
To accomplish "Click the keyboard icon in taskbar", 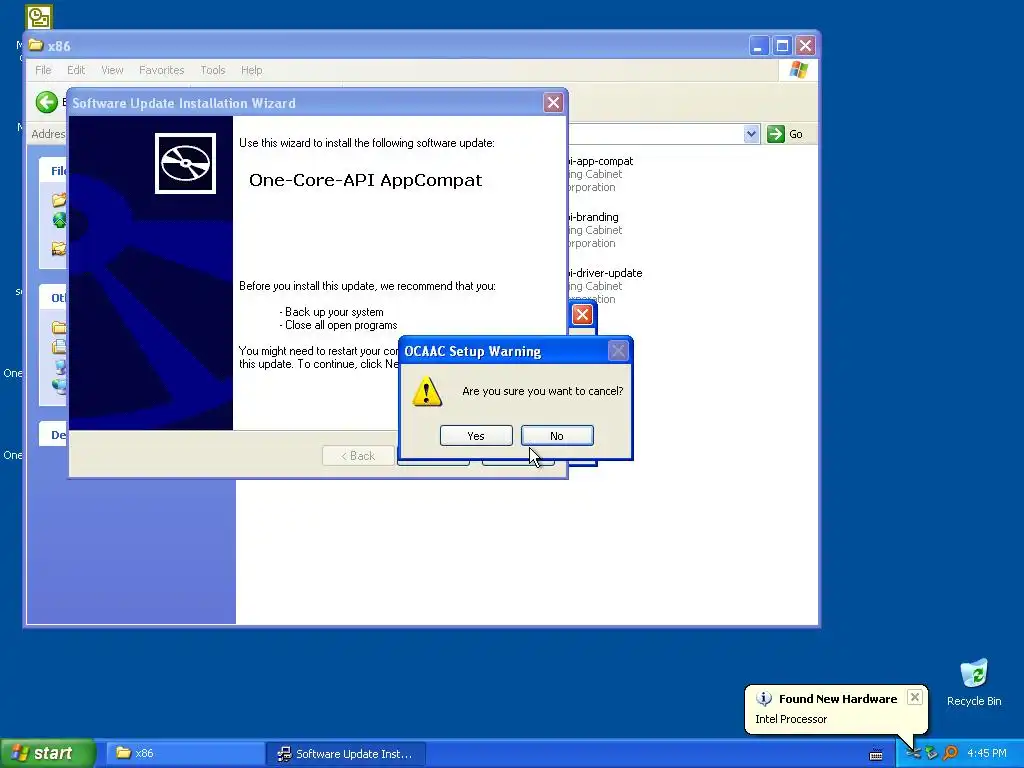I will pyautogui.click(x=876, y=755).
